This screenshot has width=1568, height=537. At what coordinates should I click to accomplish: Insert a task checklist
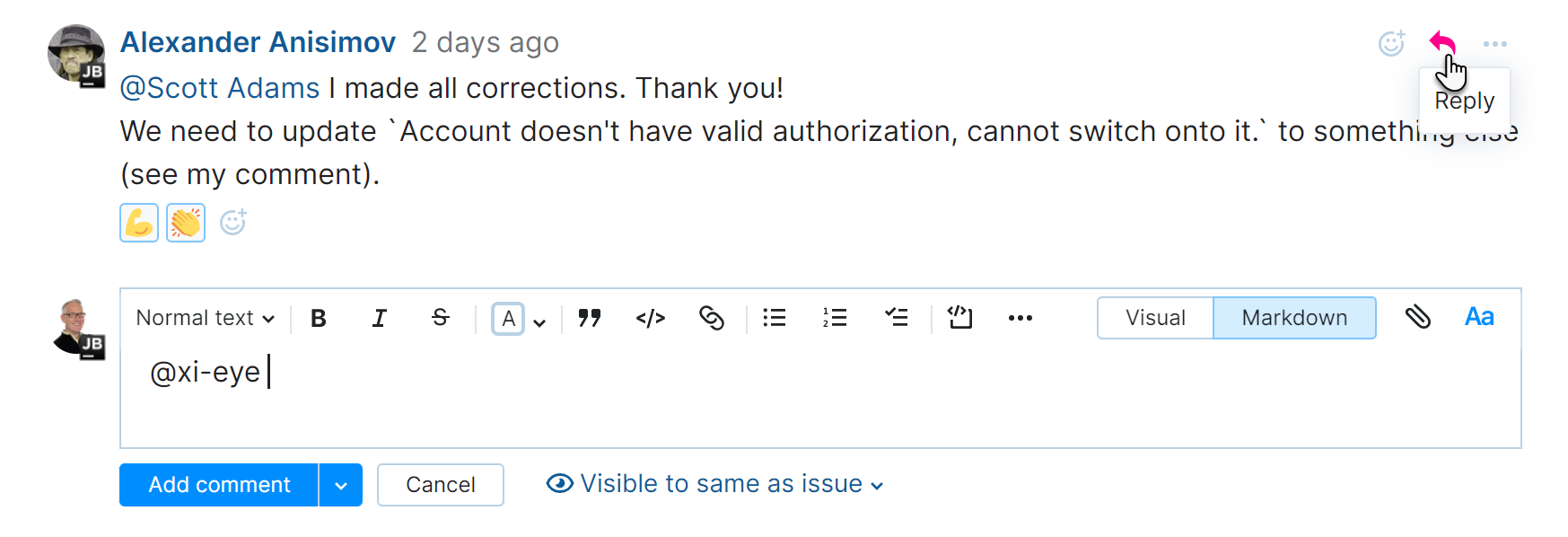coord(897,318)
